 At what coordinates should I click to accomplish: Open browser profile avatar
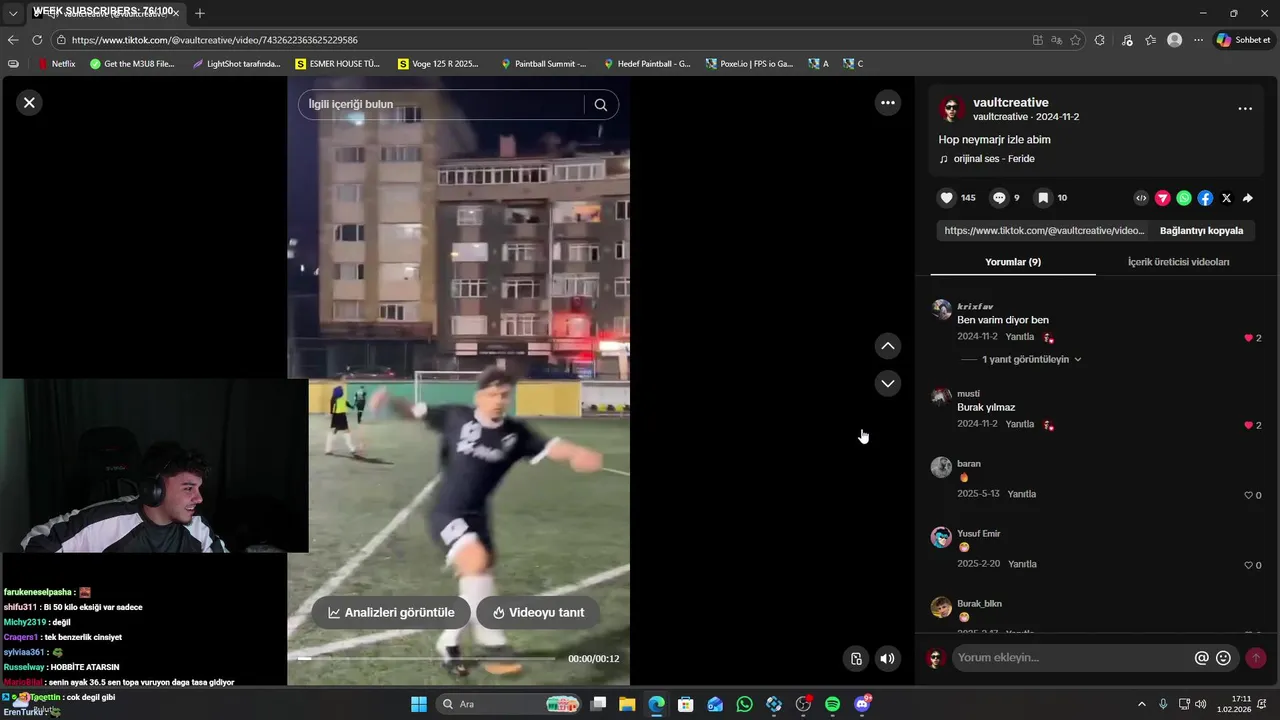pos(1175,40)
